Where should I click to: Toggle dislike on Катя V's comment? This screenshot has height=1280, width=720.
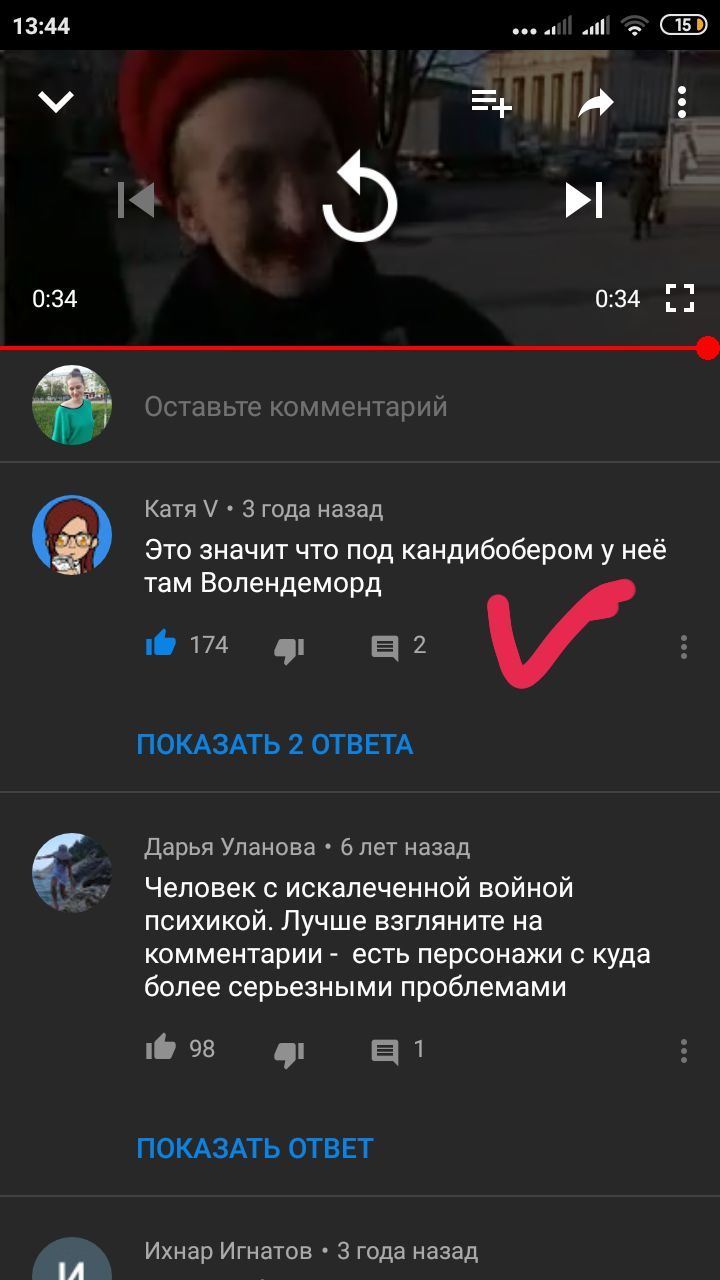click(x=288, y=650)
